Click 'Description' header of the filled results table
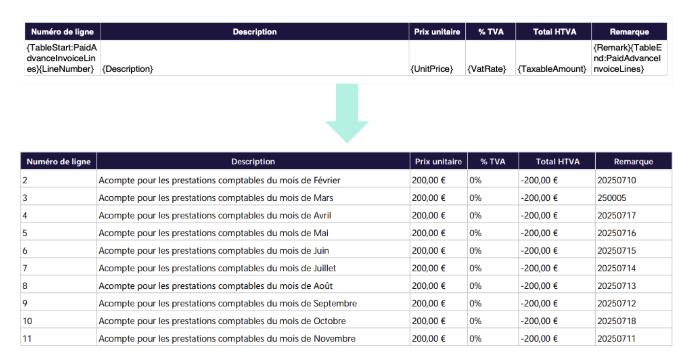This screenshot has height=362, width=690. (253, 161)
